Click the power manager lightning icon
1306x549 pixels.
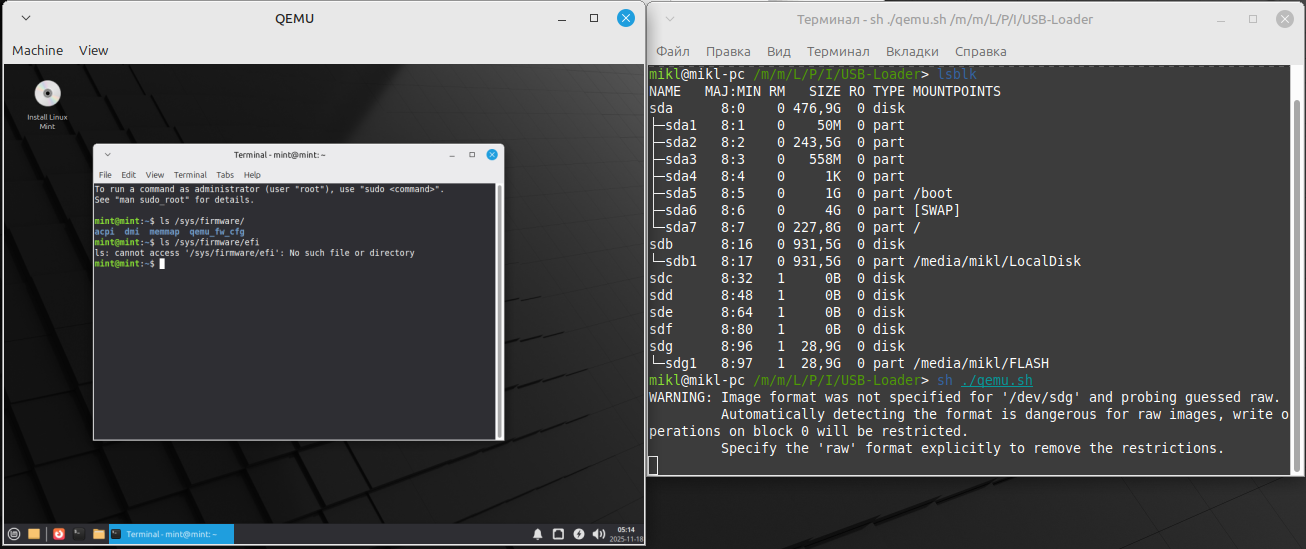point(578,534)
